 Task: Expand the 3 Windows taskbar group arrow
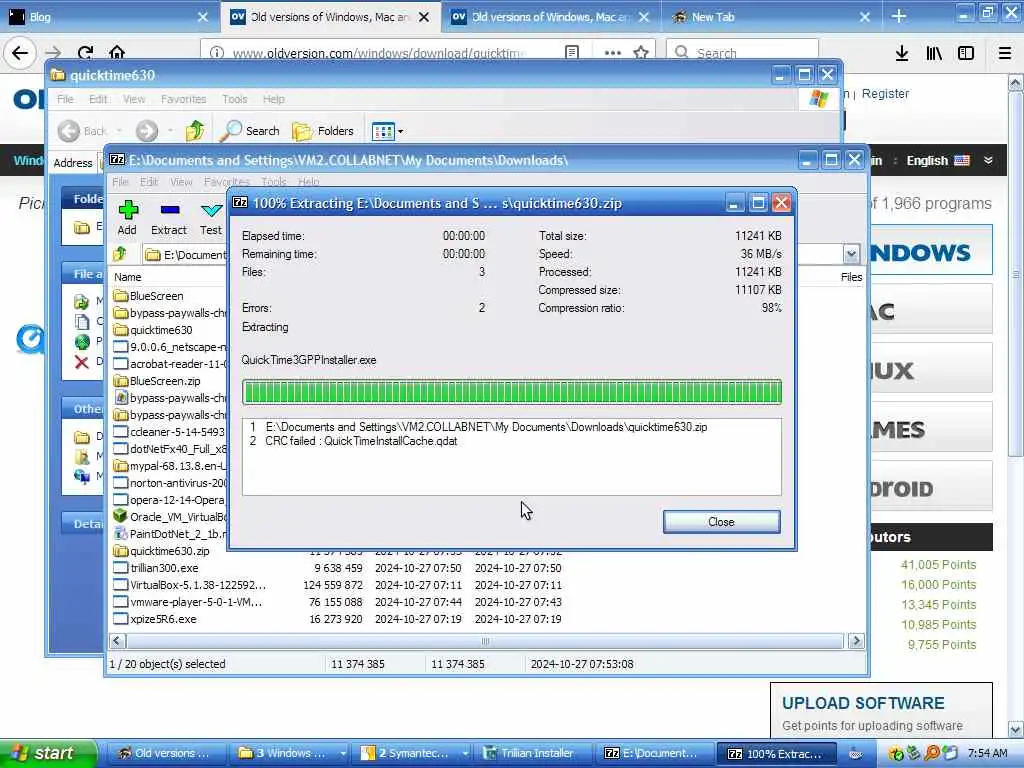[343, 753]
